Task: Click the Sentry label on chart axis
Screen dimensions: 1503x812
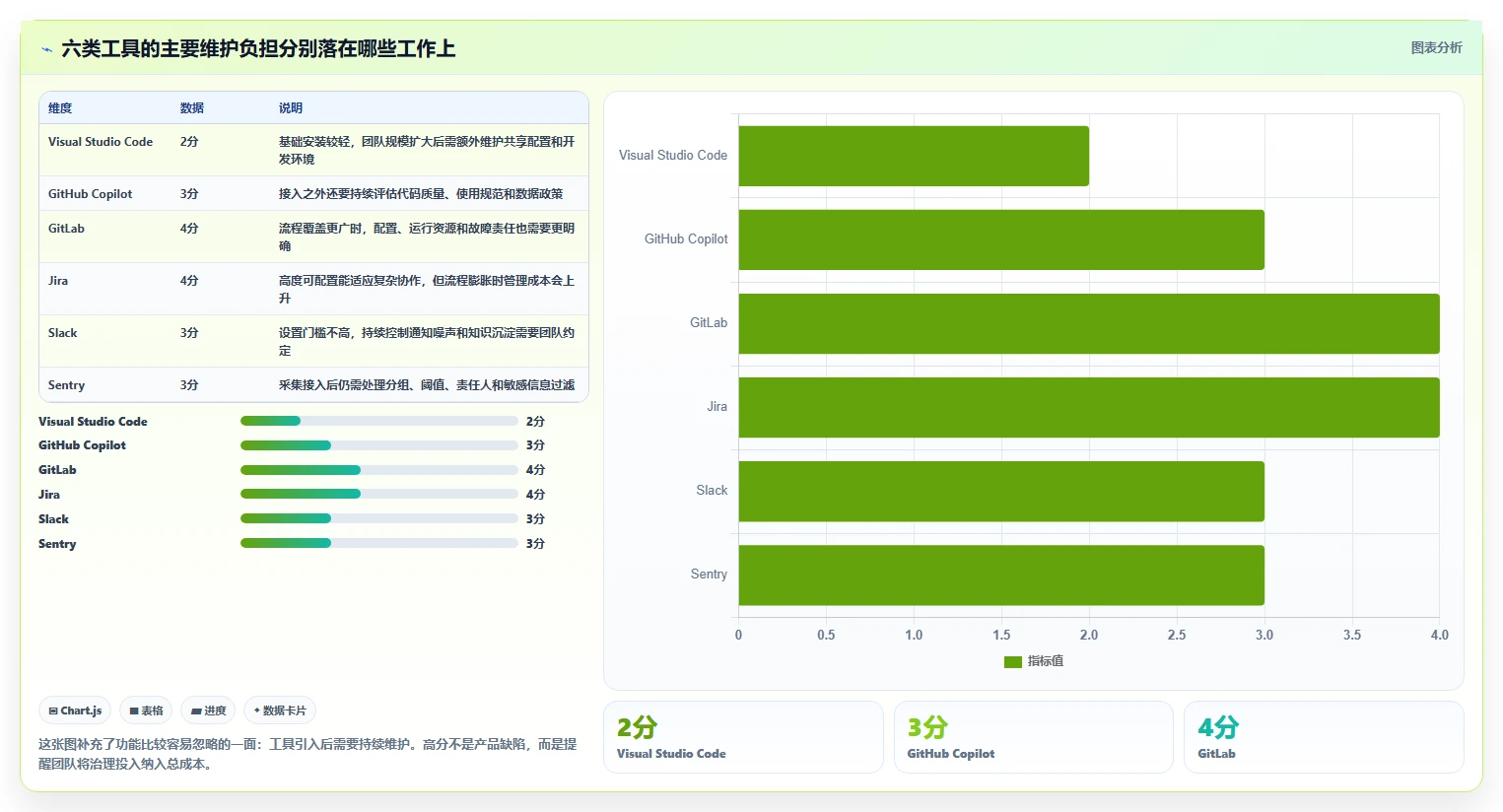Action: [x=709, y=575]
